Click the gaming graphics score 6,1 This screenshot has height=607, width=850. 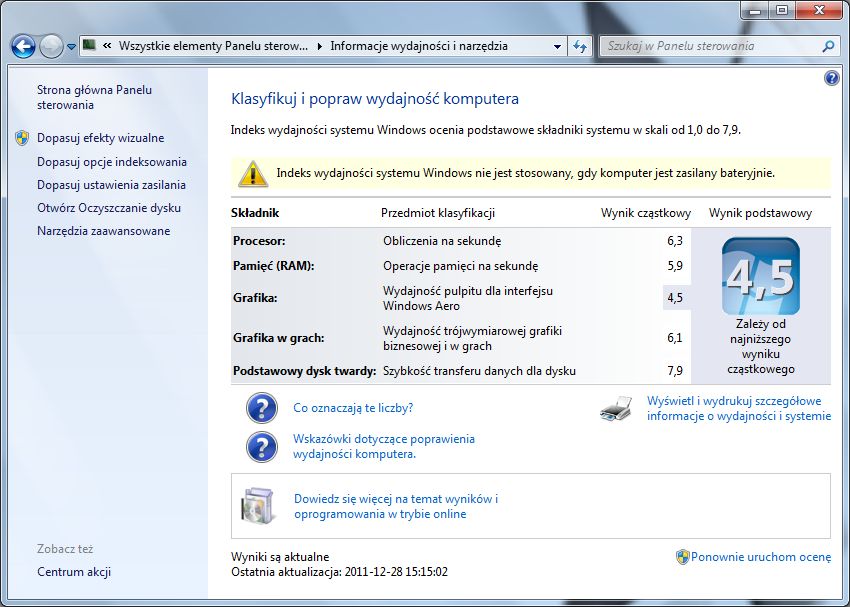675,338
